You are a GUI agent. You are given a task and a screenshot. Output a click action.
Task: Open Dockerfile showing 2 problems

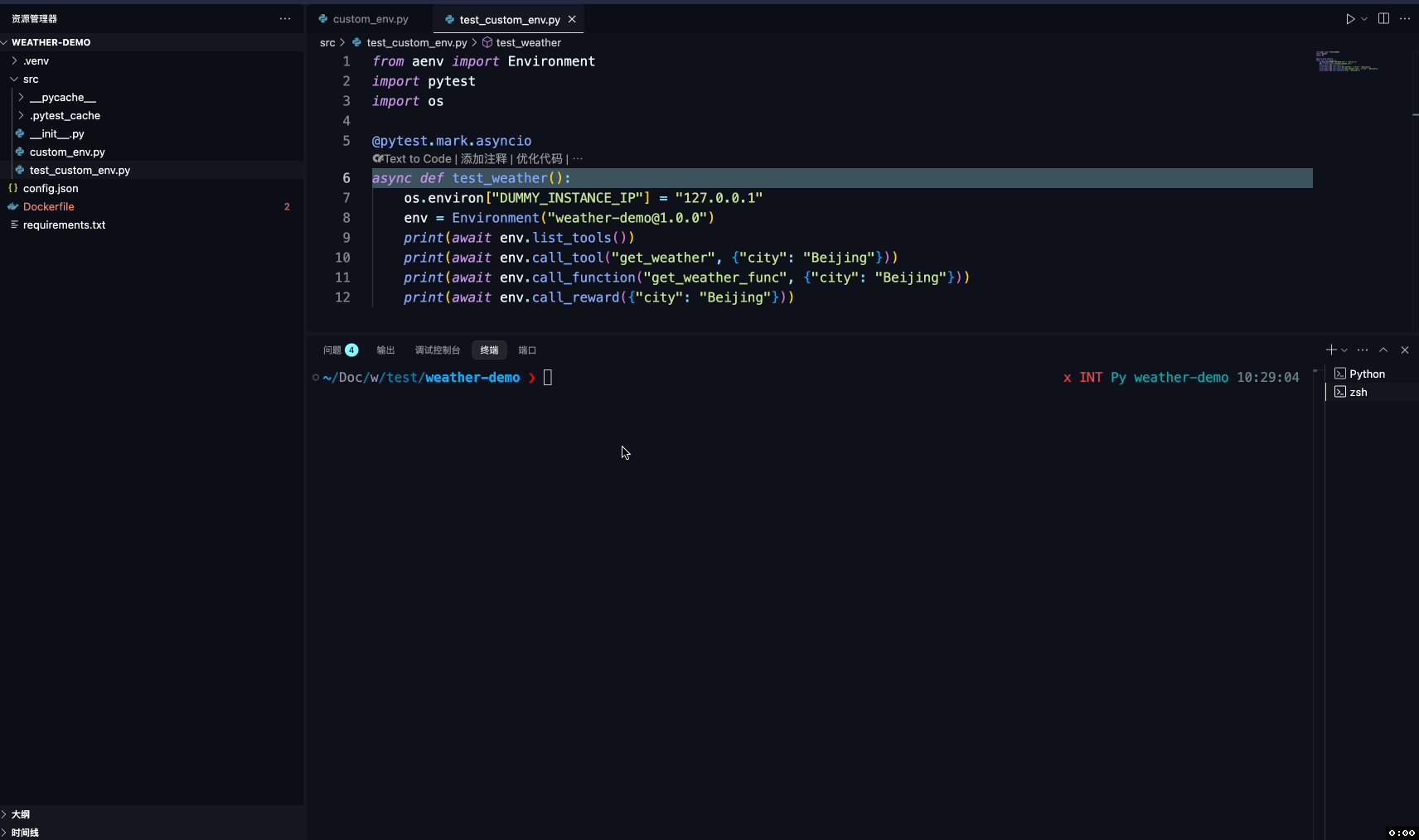click(47, 206)
